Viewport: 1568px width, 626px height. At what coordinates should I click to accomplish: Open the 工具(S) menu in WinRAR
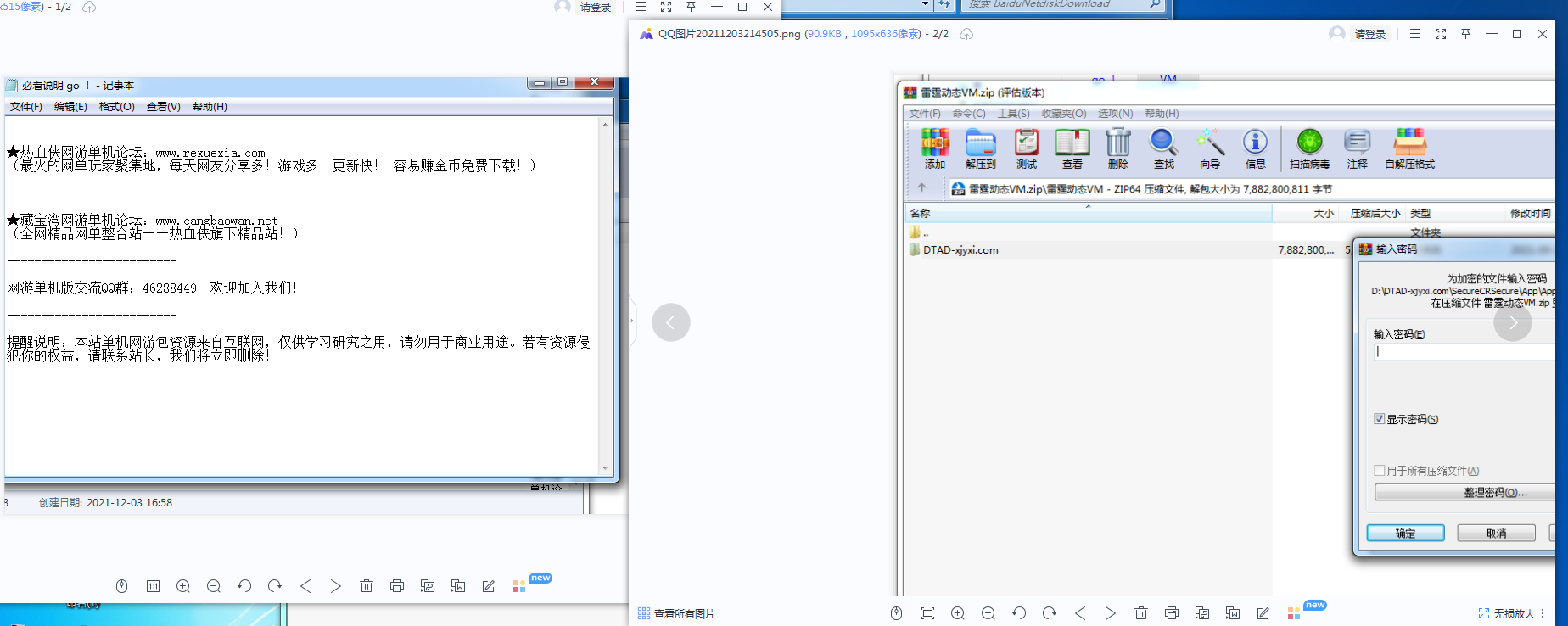tap(1013, 114)
